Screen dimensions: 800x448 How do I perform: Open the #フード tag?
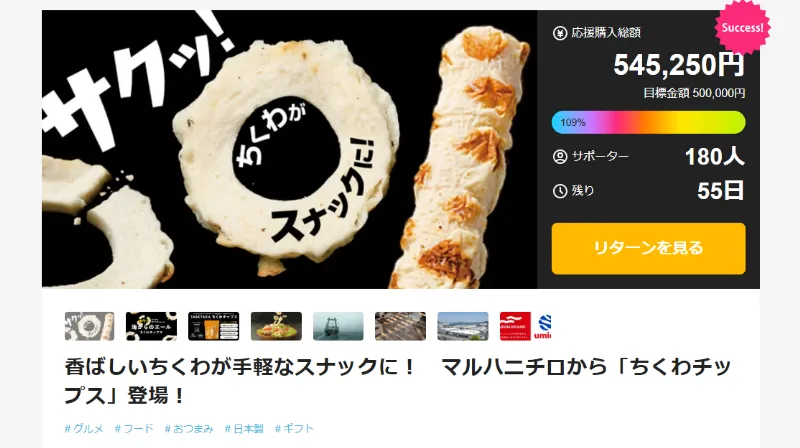tap(134, 429)
